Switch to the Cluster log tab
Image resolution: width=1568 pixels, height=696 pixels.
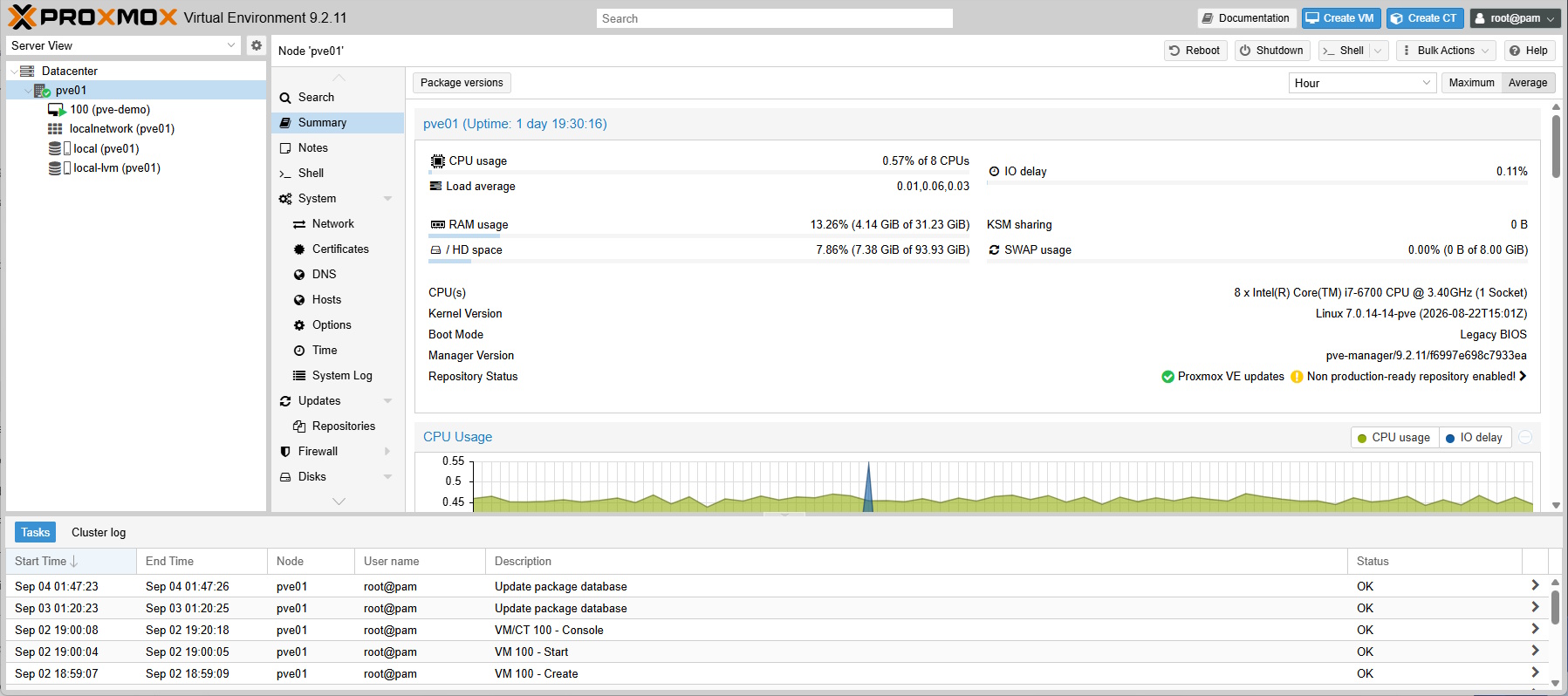(99, 532)
